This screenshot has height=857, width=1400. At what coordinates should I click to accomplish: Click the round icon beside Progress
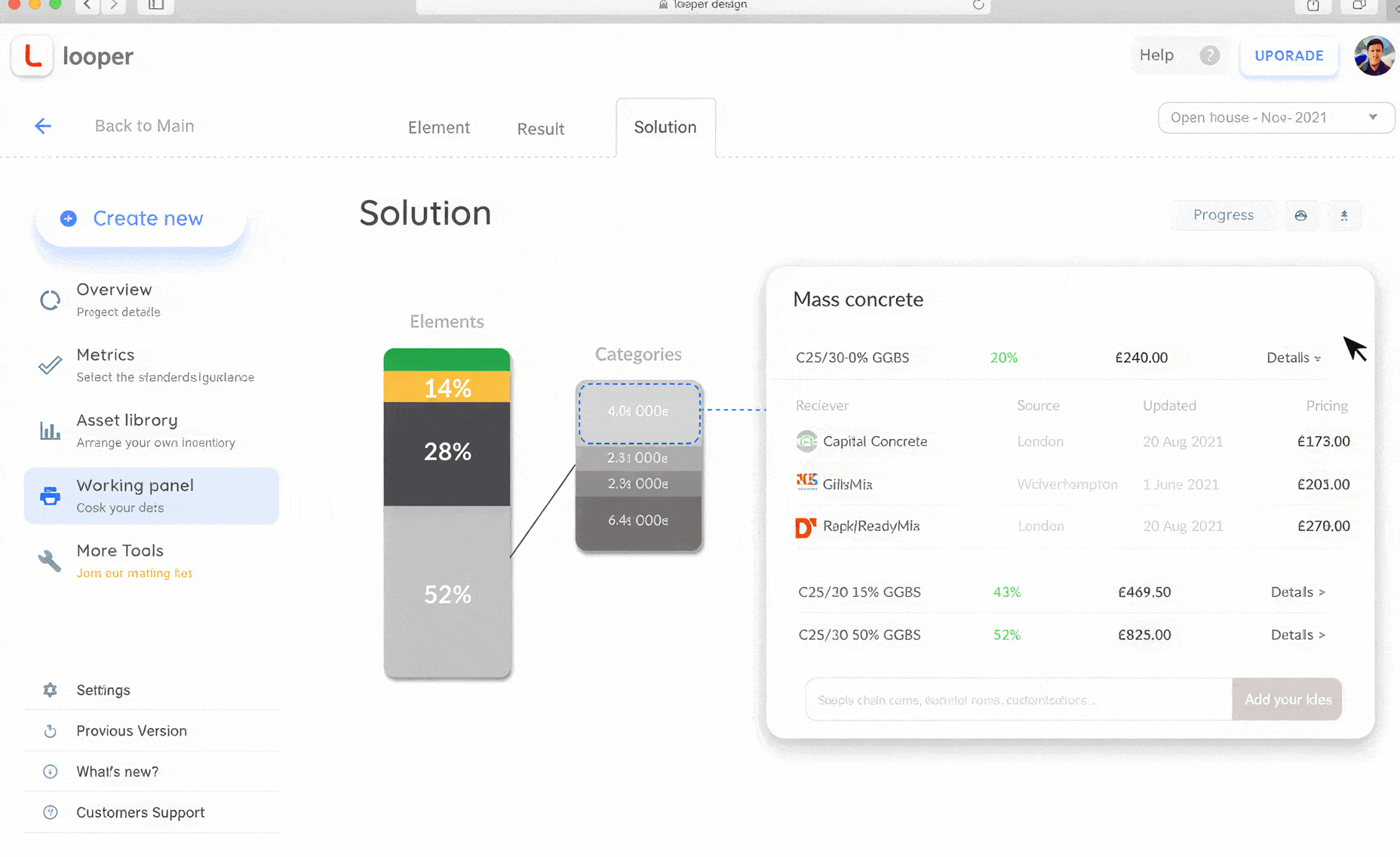(x=1300, y=216)
